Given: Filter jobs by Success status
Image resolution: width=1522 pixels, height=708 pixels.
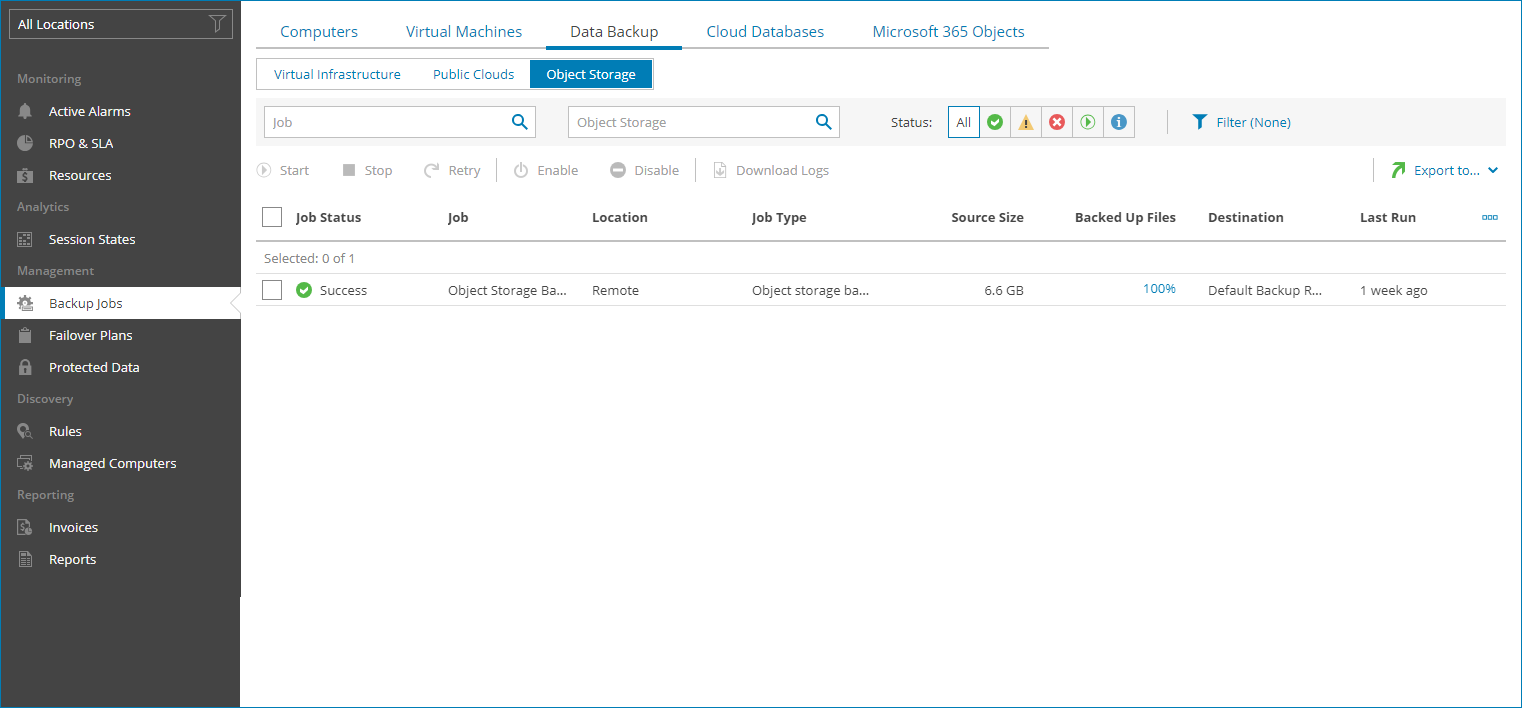Looking at the screenshot, I should click(x=995, y=121).
